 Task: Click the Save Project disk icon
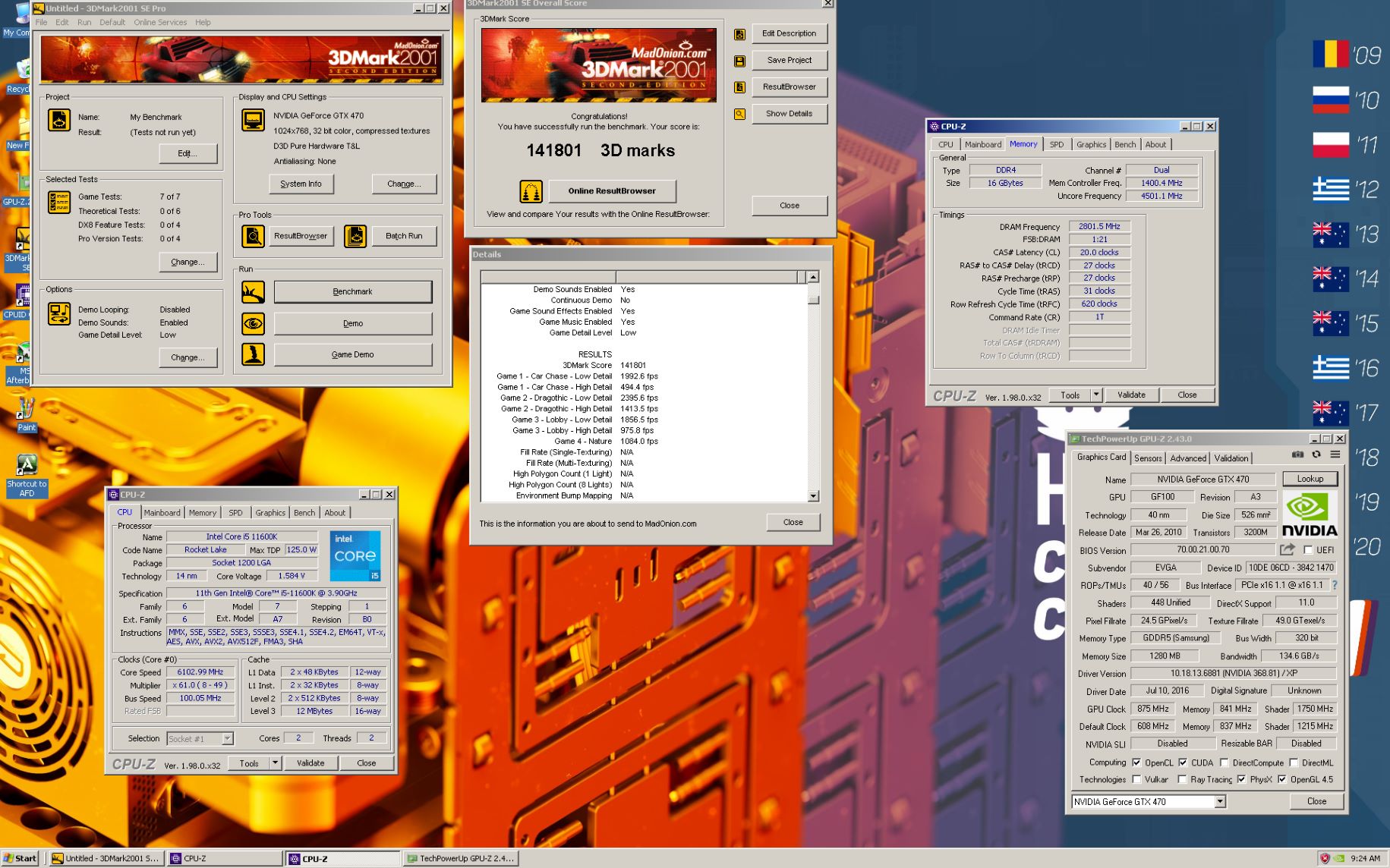(739, 61)
